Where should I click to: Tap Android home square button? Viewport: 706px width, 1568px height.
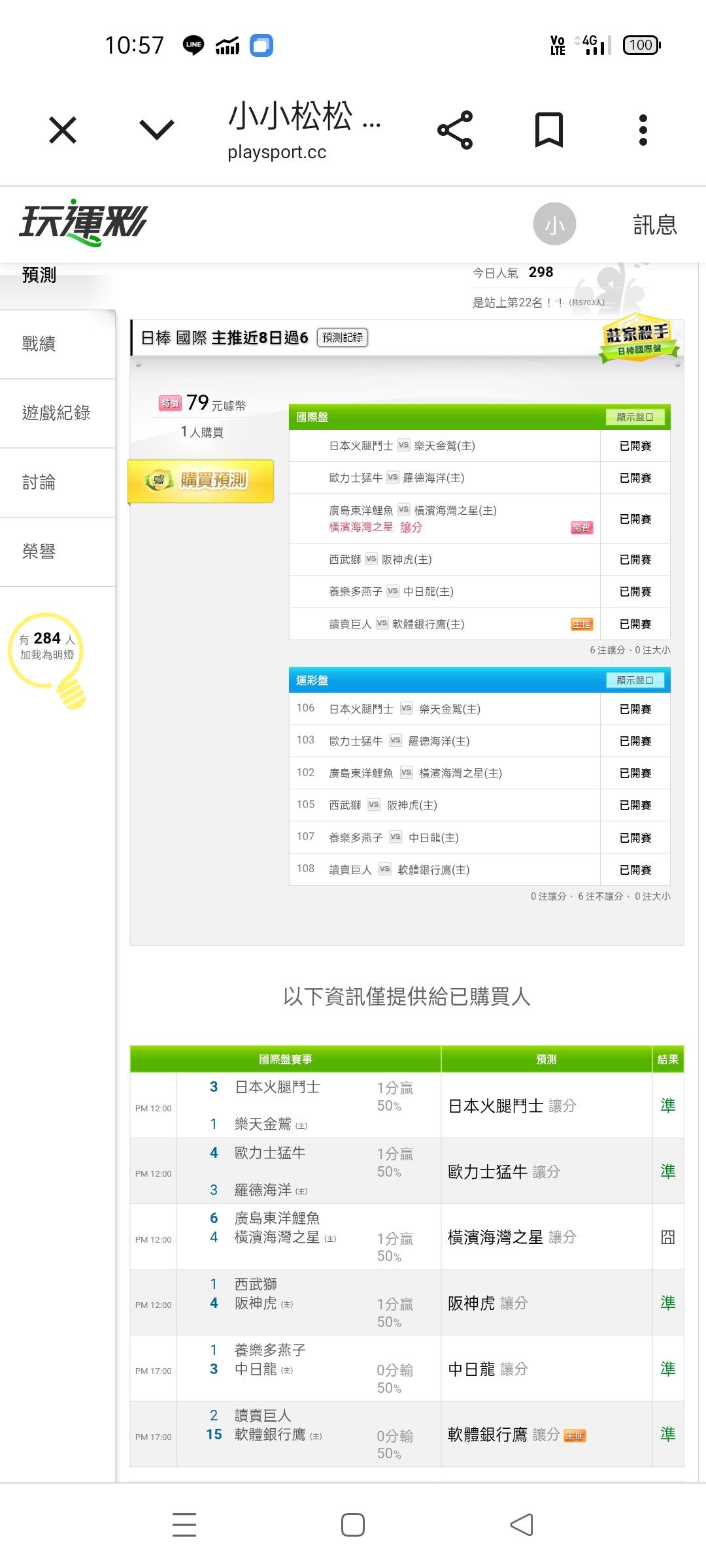click(x=353, y=1524)
